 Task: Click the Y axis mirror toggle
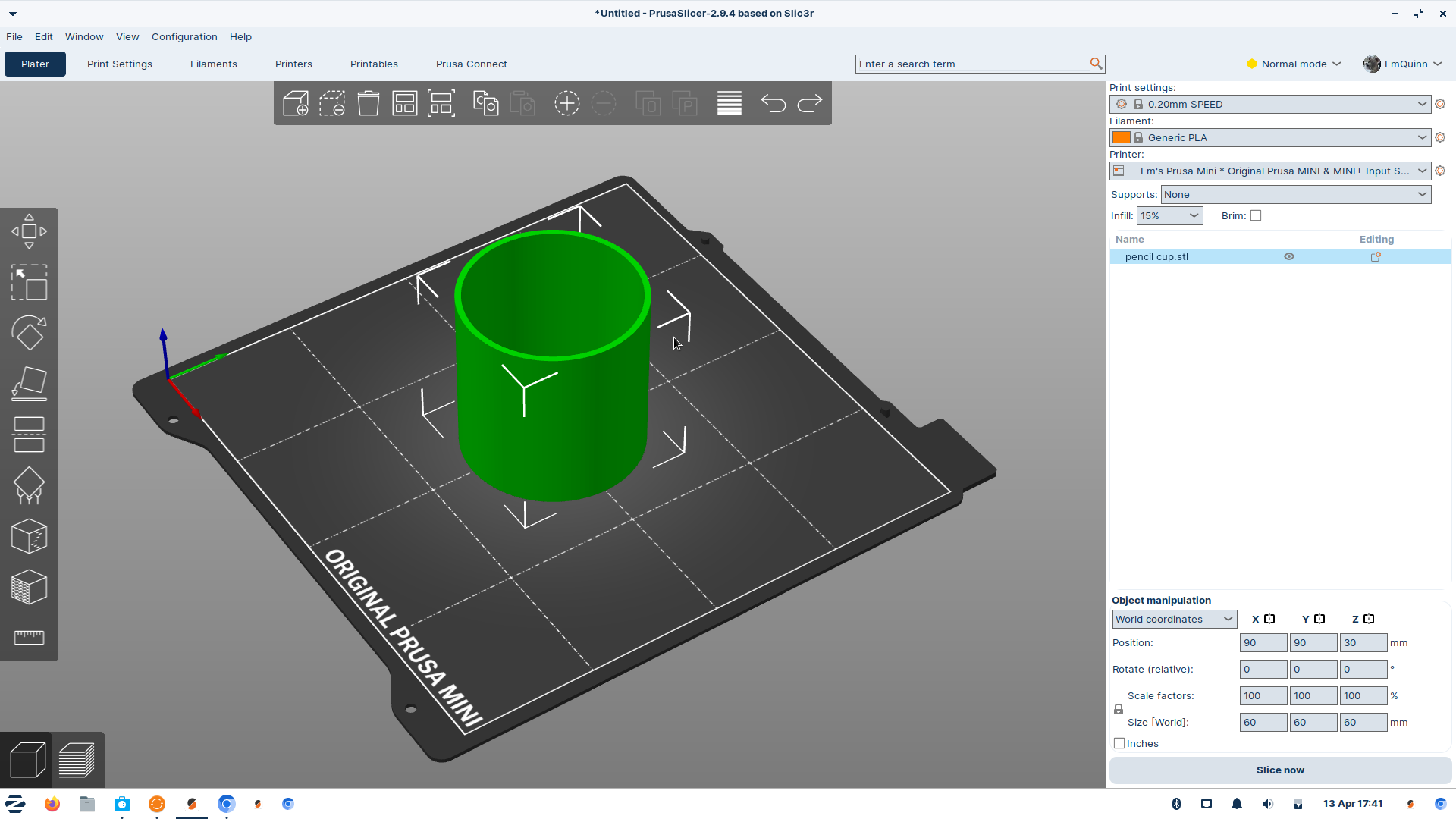[x=1319, y=619]
